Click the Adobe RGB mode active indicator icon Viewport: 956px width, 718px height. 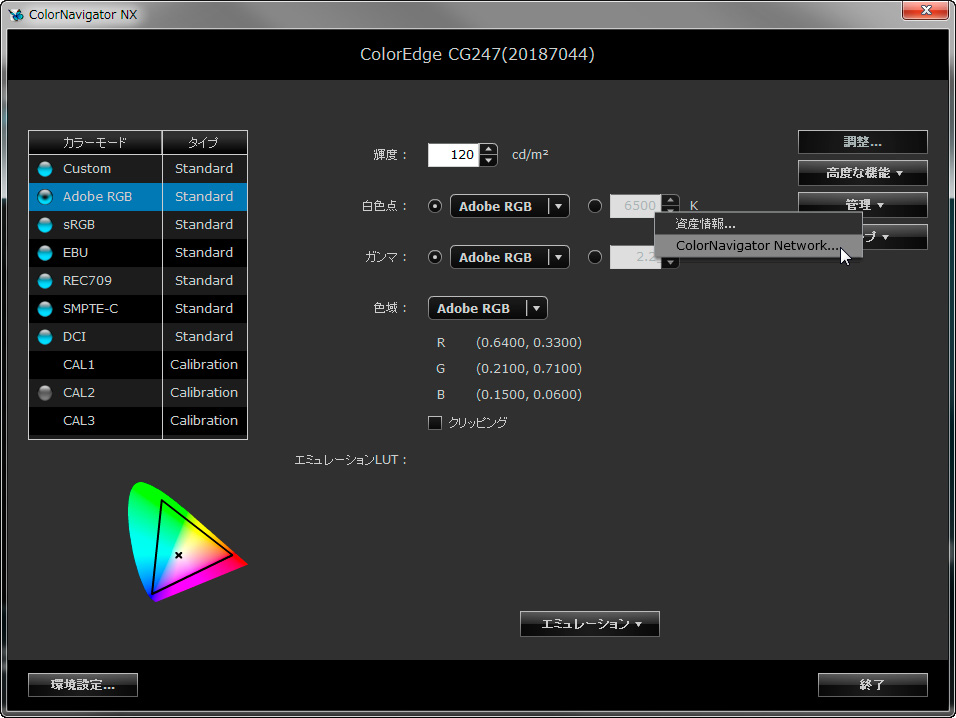(45, 197)
